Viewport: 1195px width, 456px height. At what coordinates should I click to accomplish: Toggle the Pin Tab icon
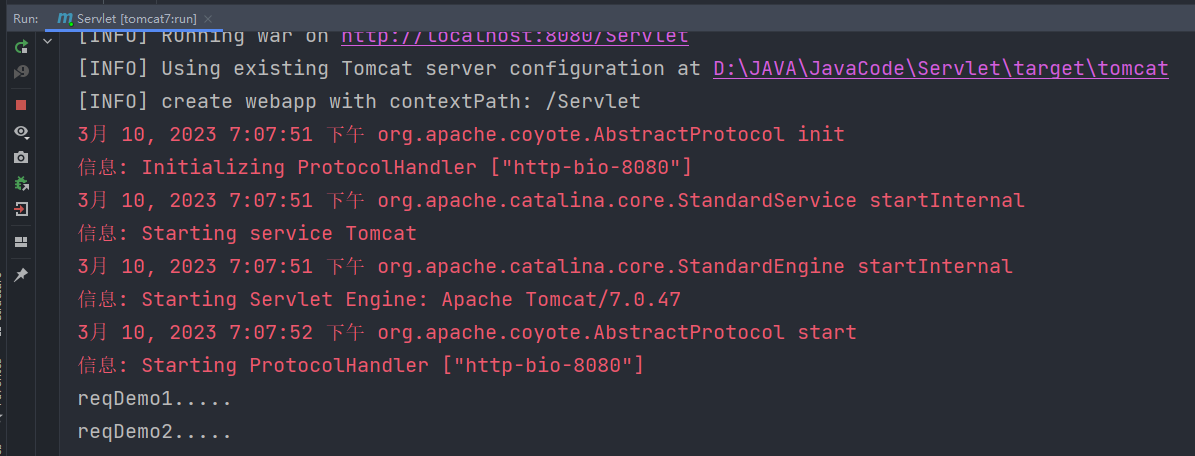21,274
